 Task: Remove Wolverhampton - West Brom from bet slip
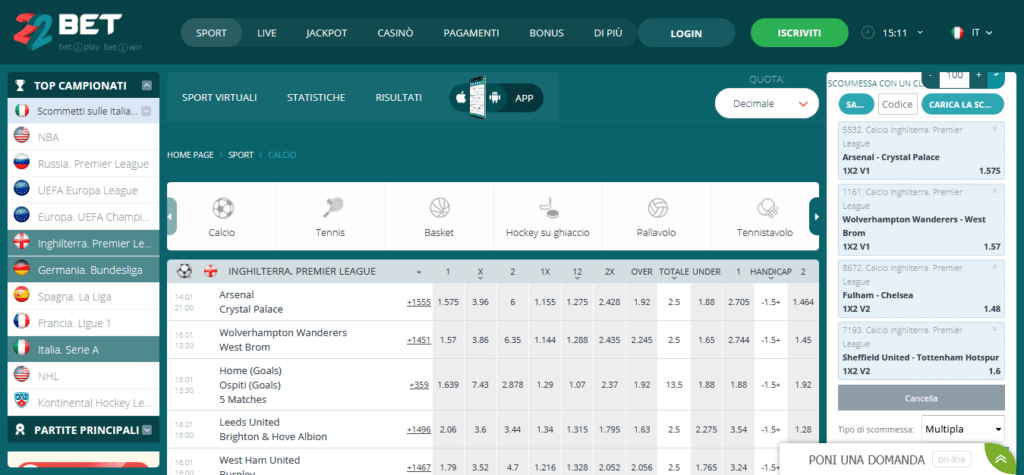(x=995, y=191)
